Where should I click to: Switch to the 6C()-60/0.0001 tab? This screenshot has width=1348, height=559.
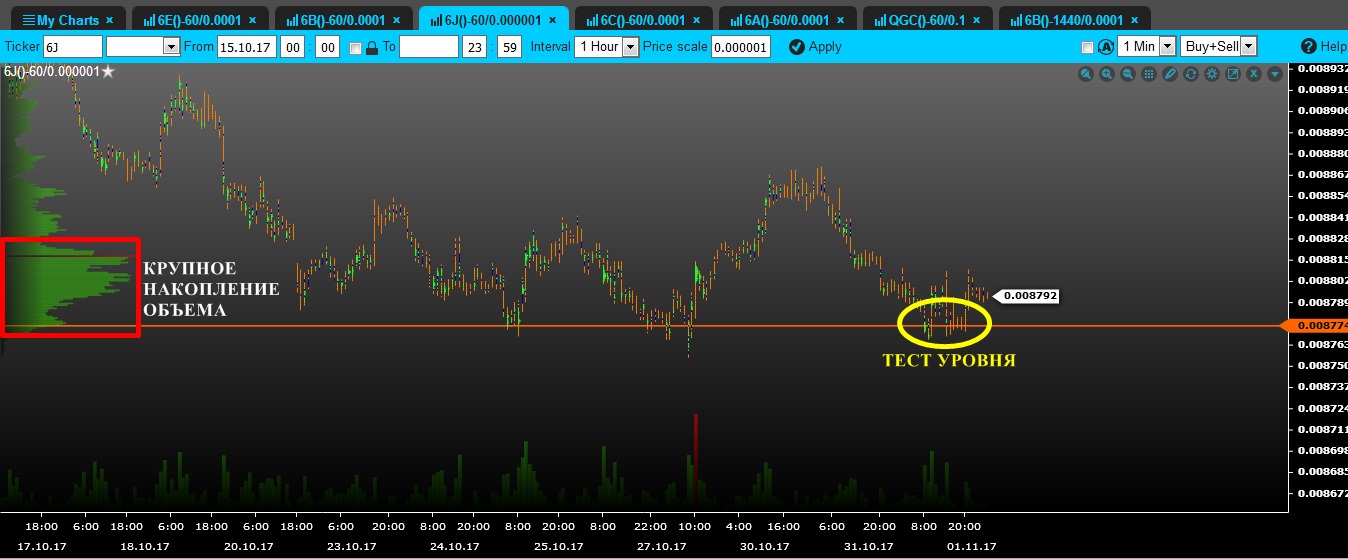pos(644,20)
